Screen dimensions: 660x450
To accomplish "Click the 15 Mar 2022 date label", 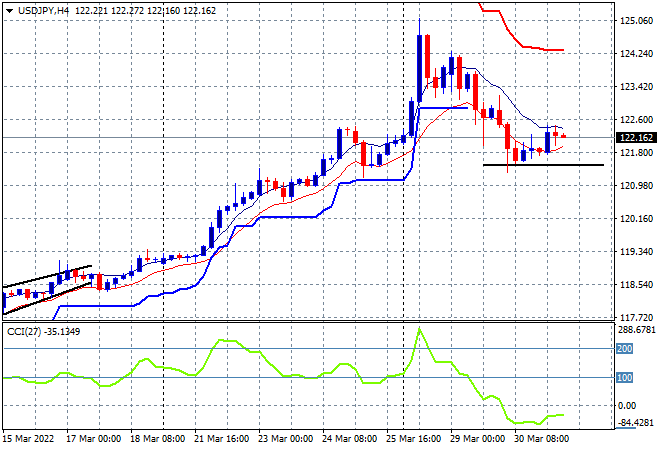I will coord(29,439).
